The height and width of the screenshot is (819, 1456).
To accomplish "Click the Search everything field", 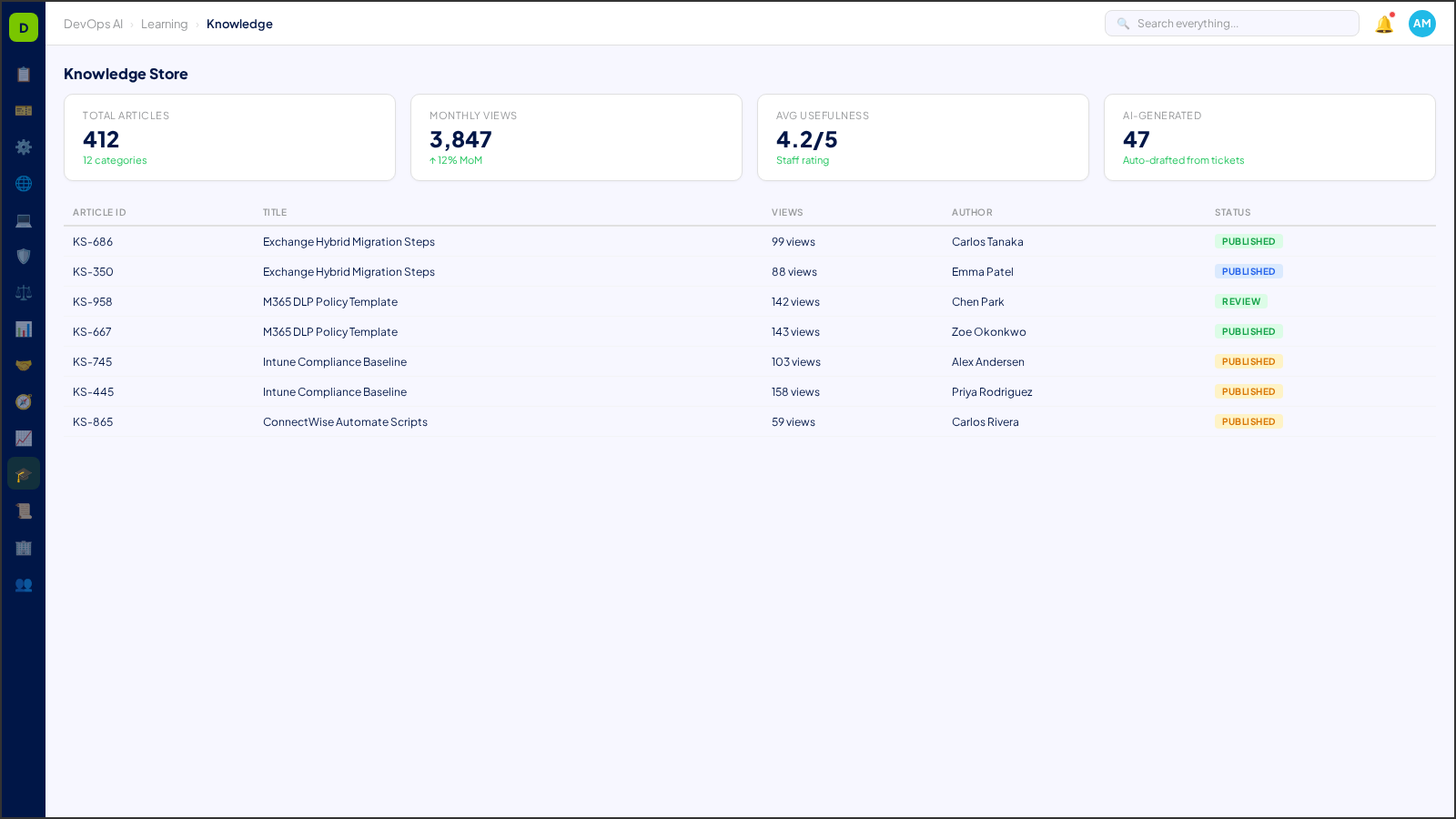I will point(1231,23).
